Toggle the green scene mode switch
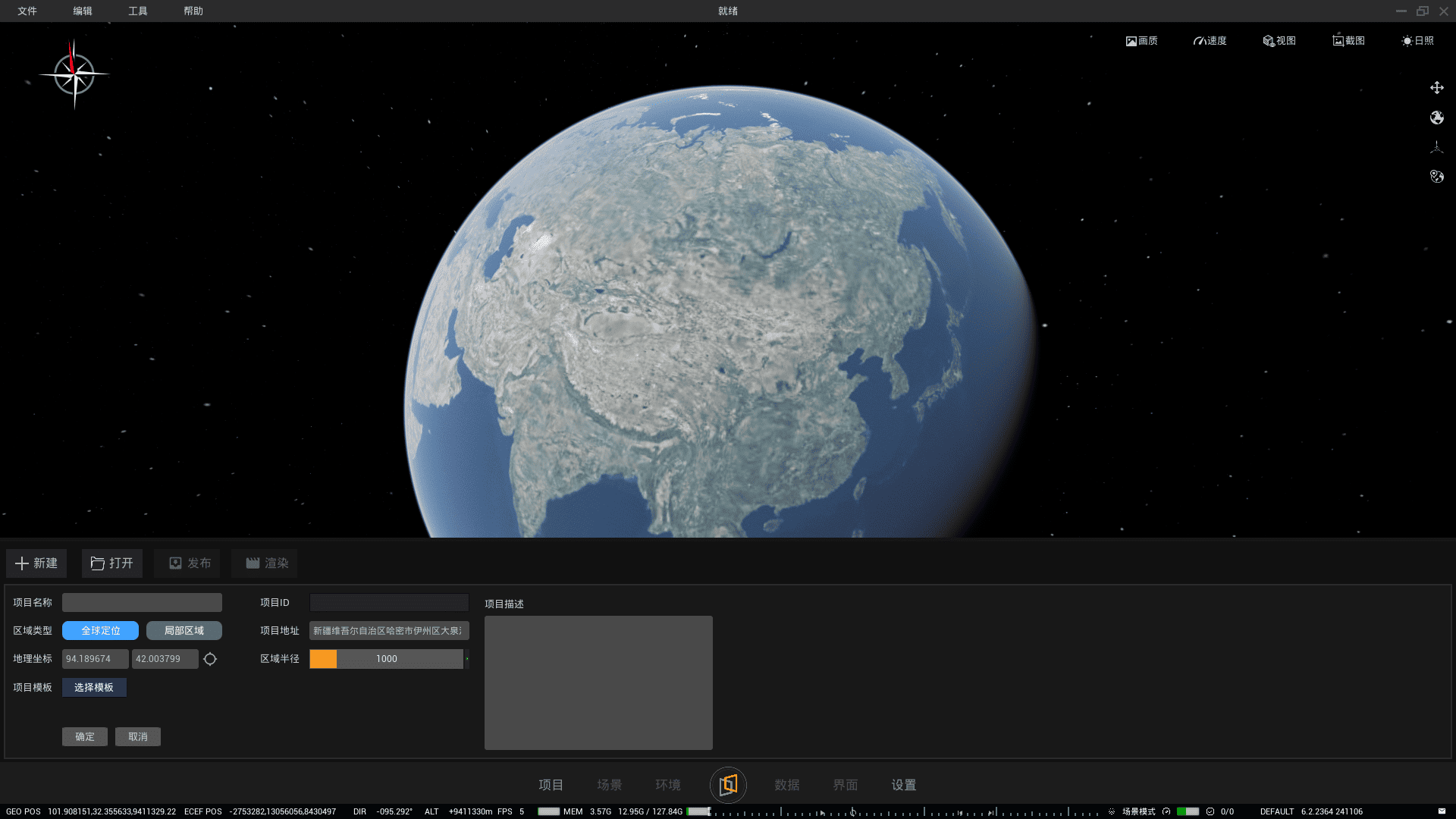The width and height of the screenshot is (1456, 819). point(1188,811)
